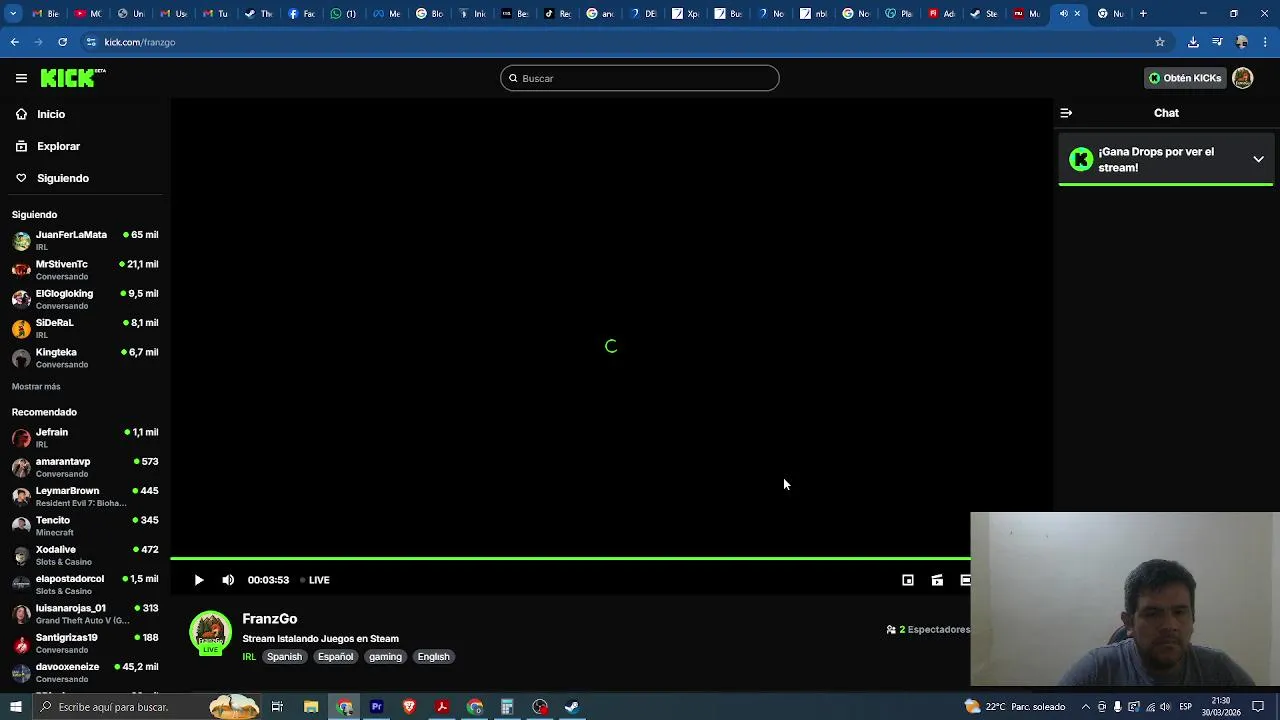Go back in browser history
This screenshot has width=1280, height=720.
(x=14, y=42)
